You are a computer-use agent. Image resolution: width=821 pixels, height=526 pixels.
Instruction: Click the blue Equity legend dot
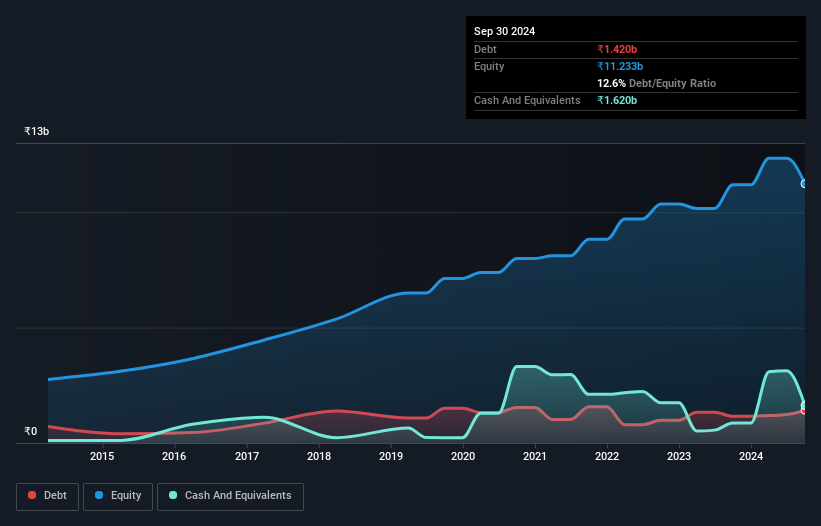coord(99,496)
